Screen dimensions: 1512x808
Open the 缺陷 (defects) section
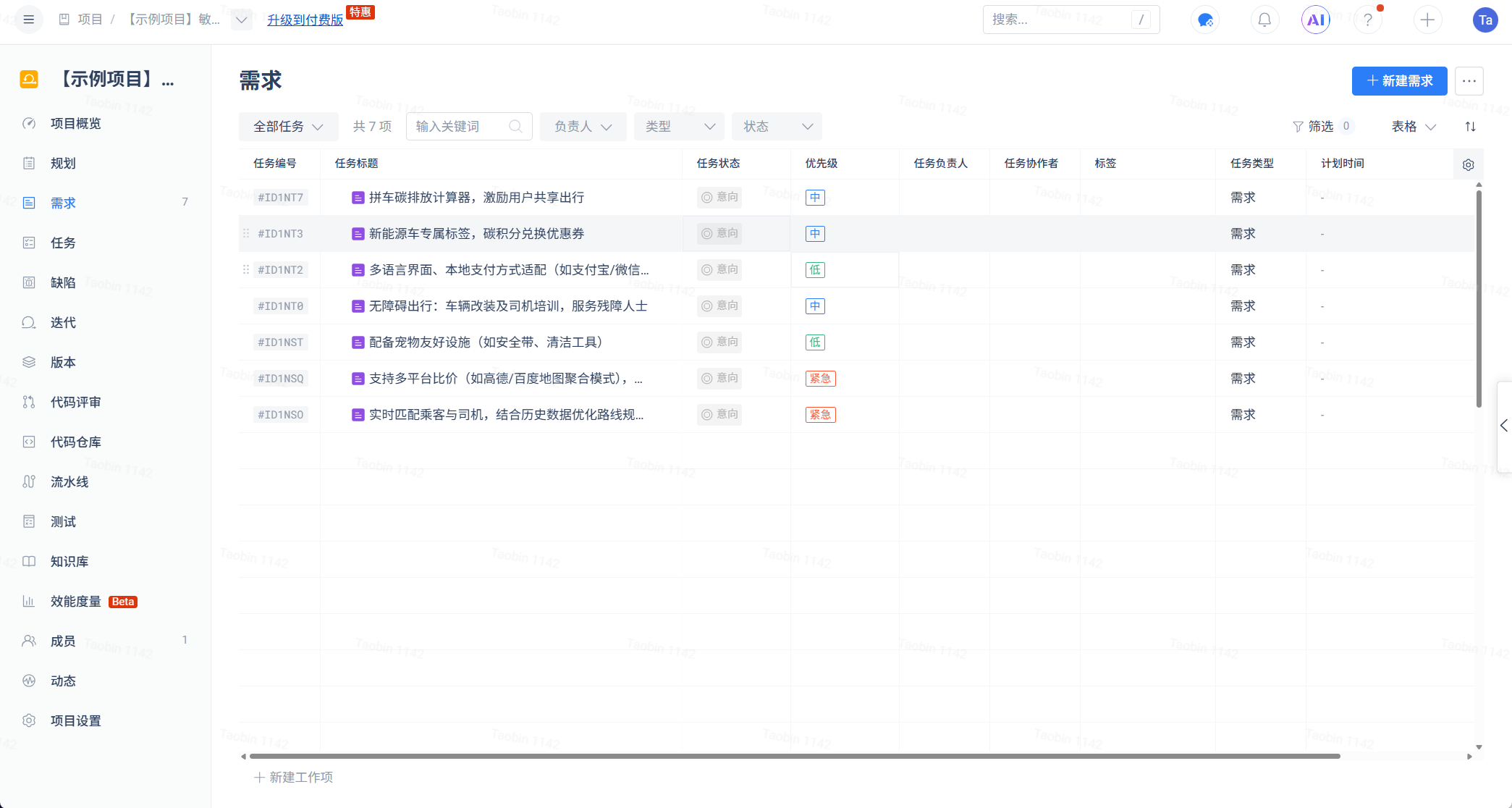tap(62, 282)
